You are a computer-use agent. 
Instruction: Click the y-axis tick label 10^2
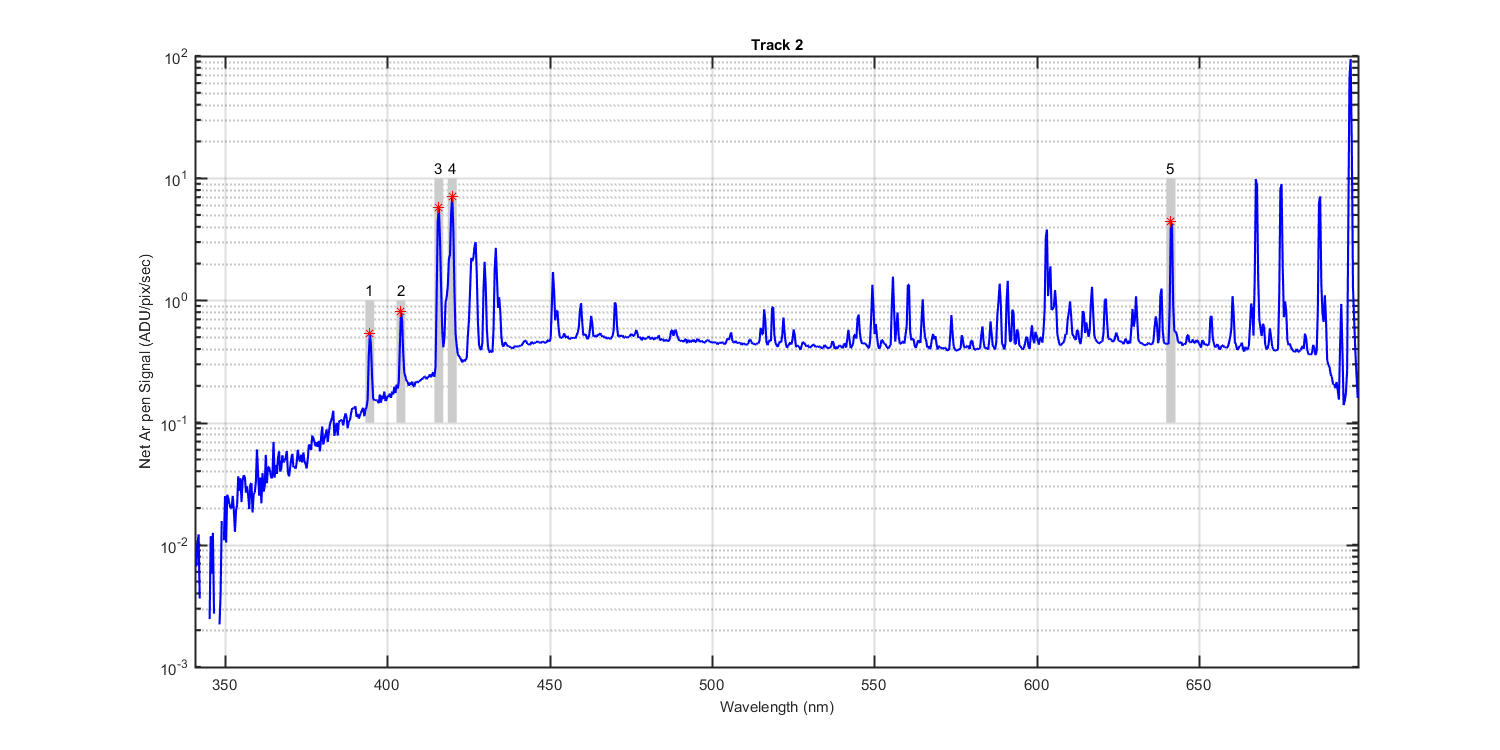tap(178, 56)
